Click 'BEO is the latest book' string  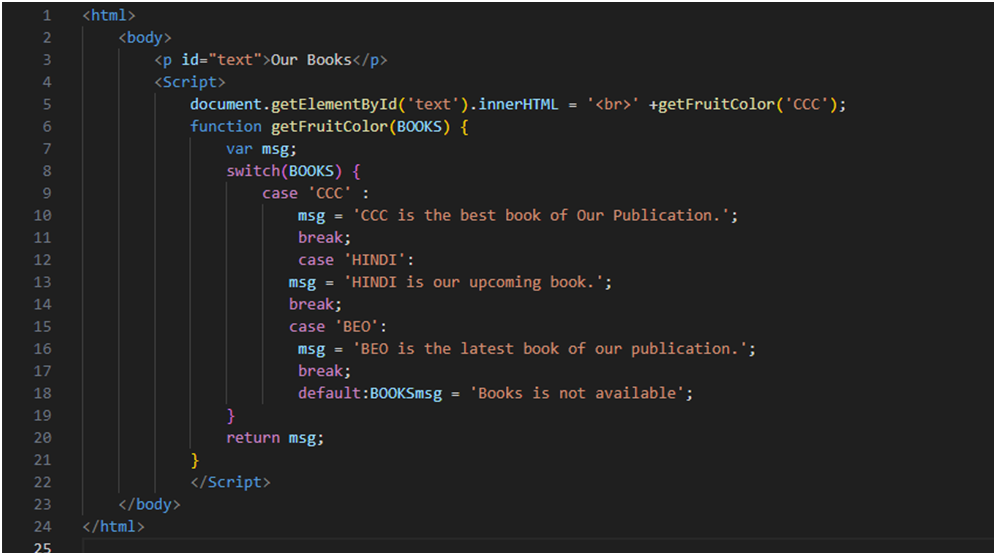(x=549, y=349)
